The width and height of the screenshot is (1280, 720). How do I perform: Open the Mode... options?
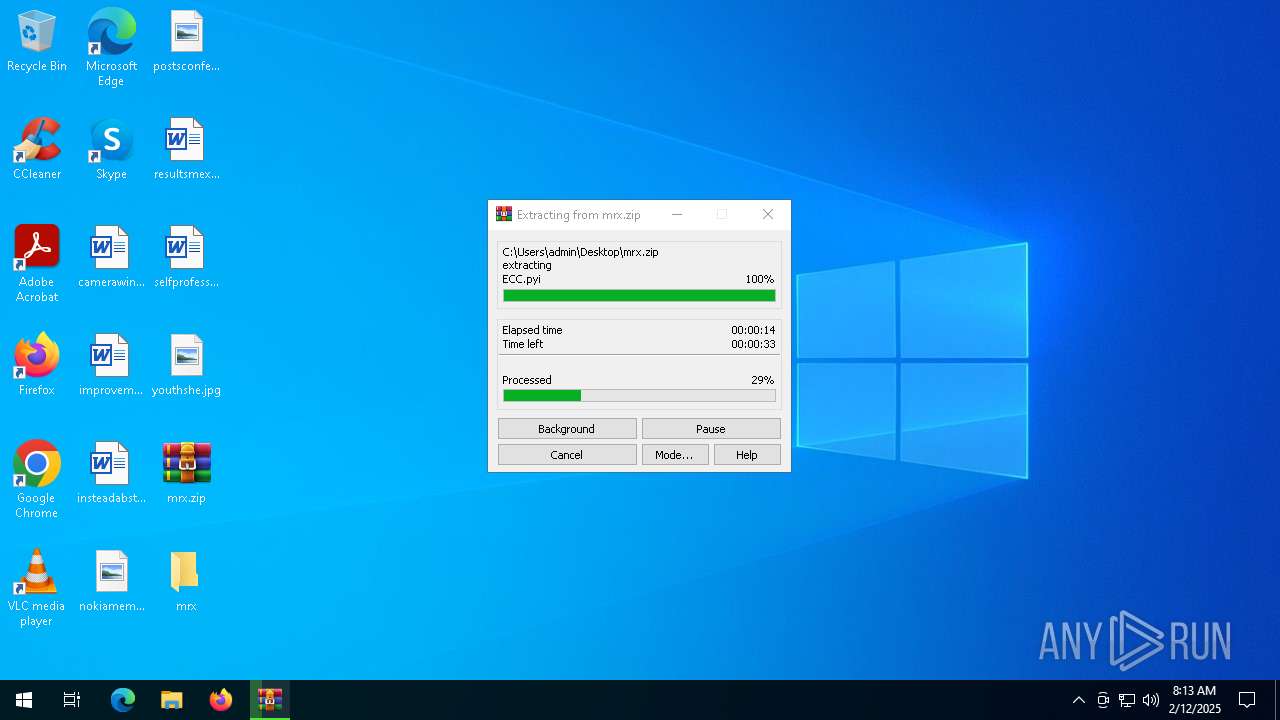675,455
